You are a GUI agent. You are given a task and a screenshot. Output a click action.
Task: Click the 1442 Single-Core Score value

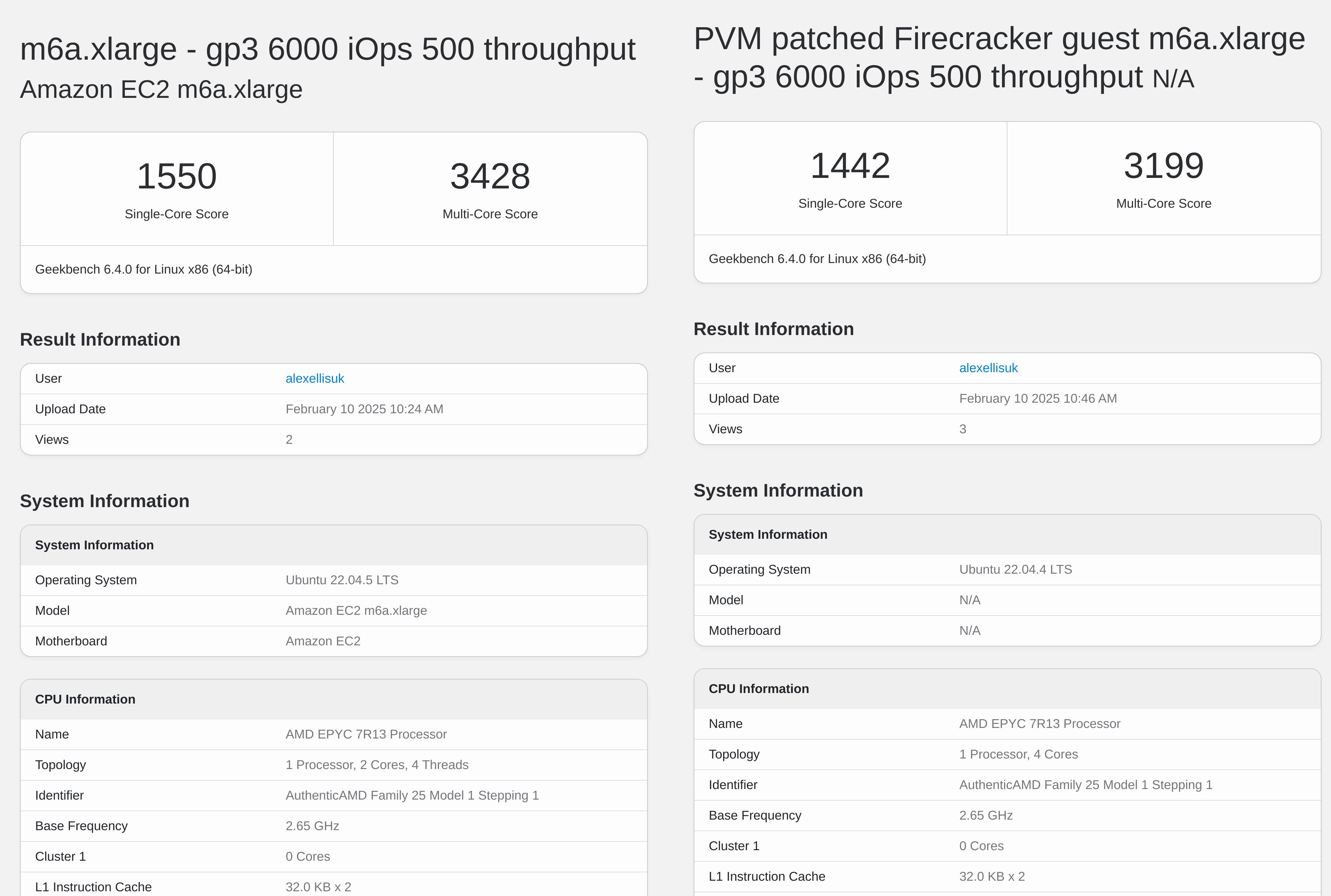(x=850, y=165)
